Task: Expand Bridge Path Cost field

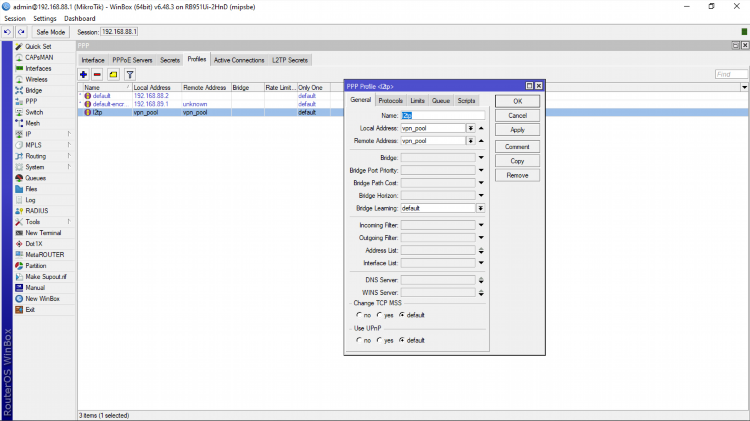Action: point(481,183)
